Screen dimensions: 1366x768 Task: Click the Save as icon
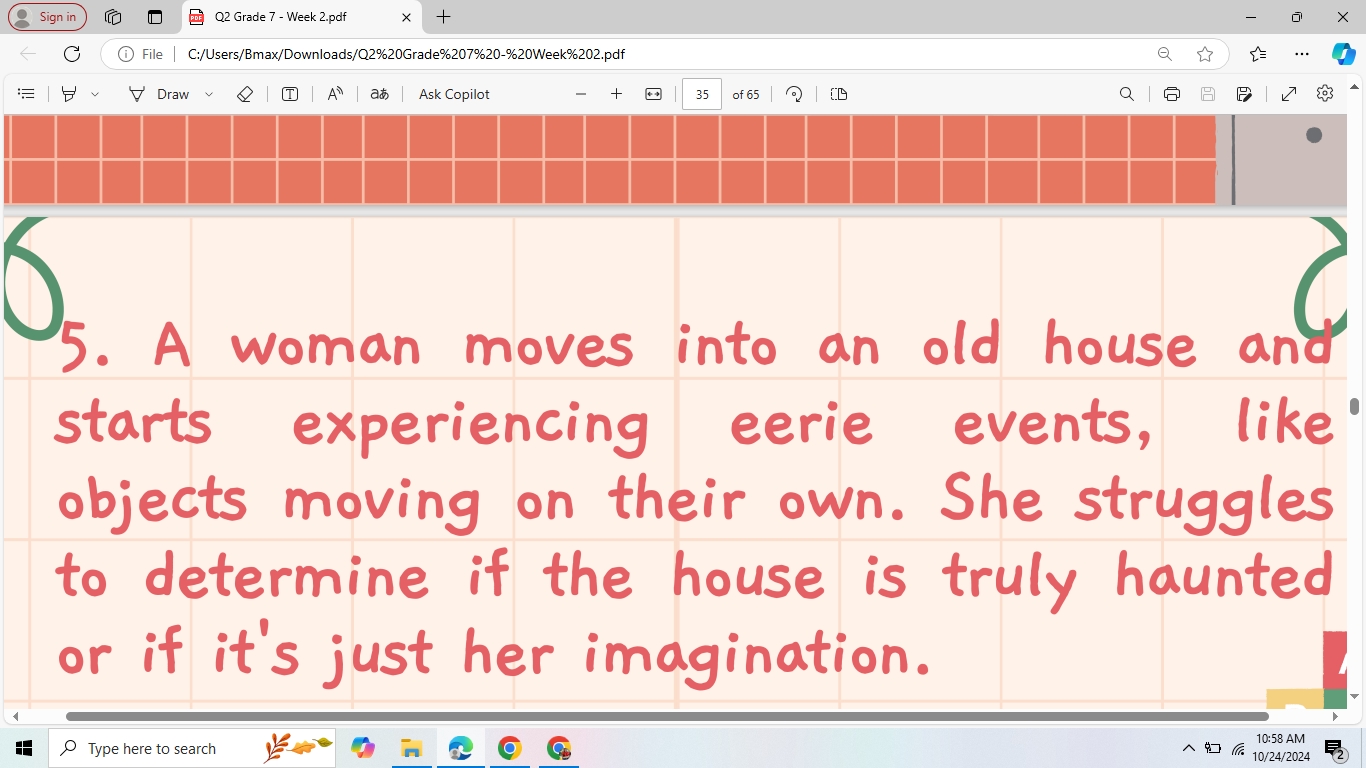pyautogui.click(x=1244, y=94)
